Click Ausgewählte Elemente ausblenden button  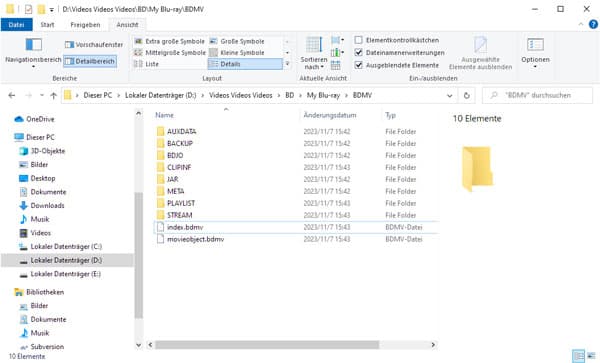point(481,54)
